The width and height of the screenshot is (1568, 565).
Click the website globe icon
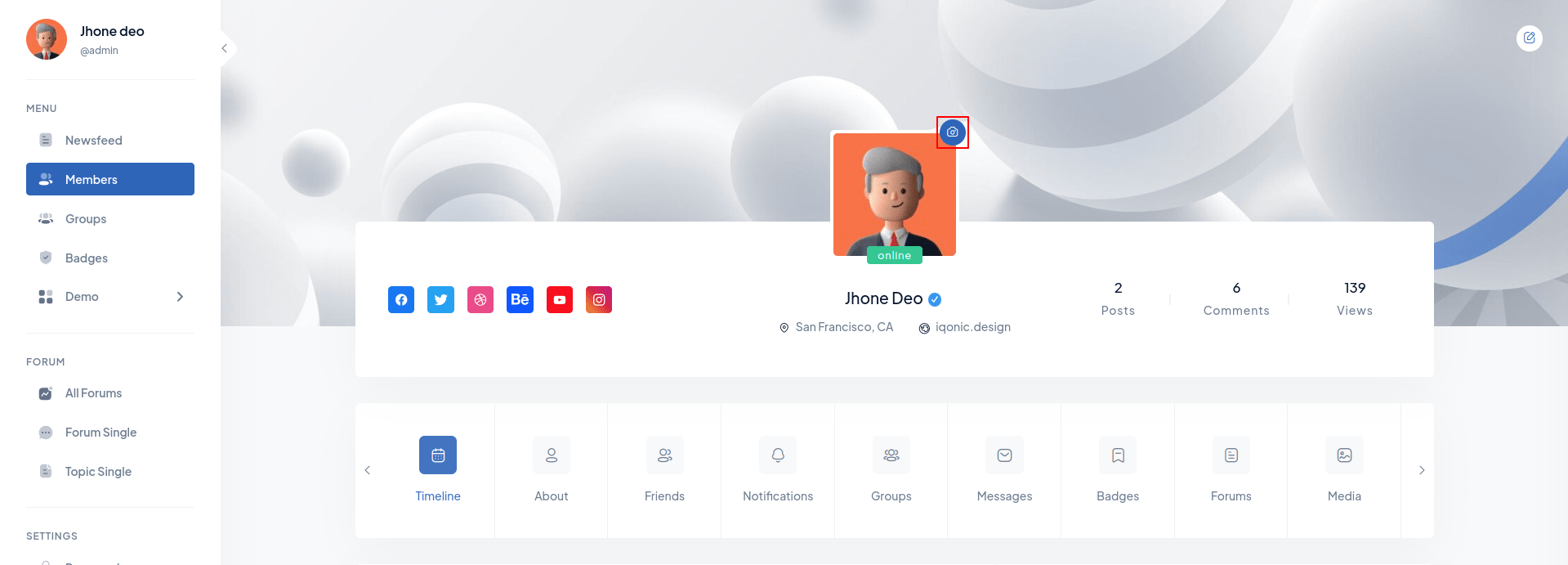click(x=924, y=328)
